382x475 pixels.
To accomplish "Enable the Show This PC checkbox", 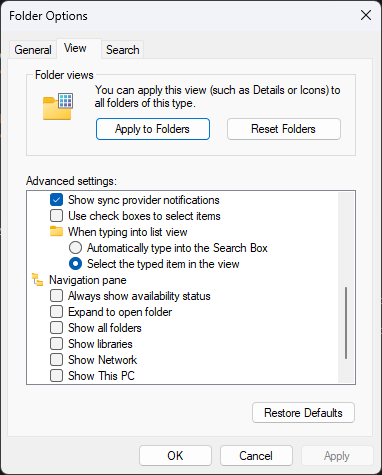I will click(56, 376).
